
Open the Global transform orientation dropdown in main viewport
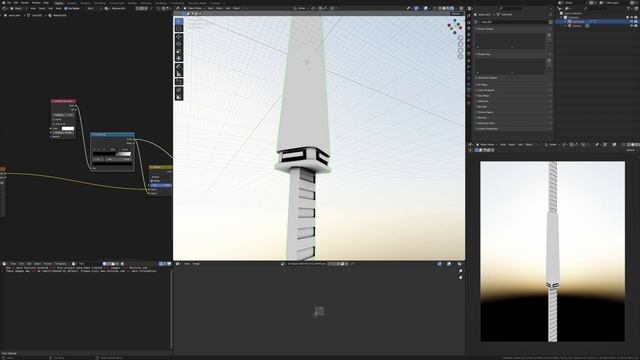(x=301, y=8)
